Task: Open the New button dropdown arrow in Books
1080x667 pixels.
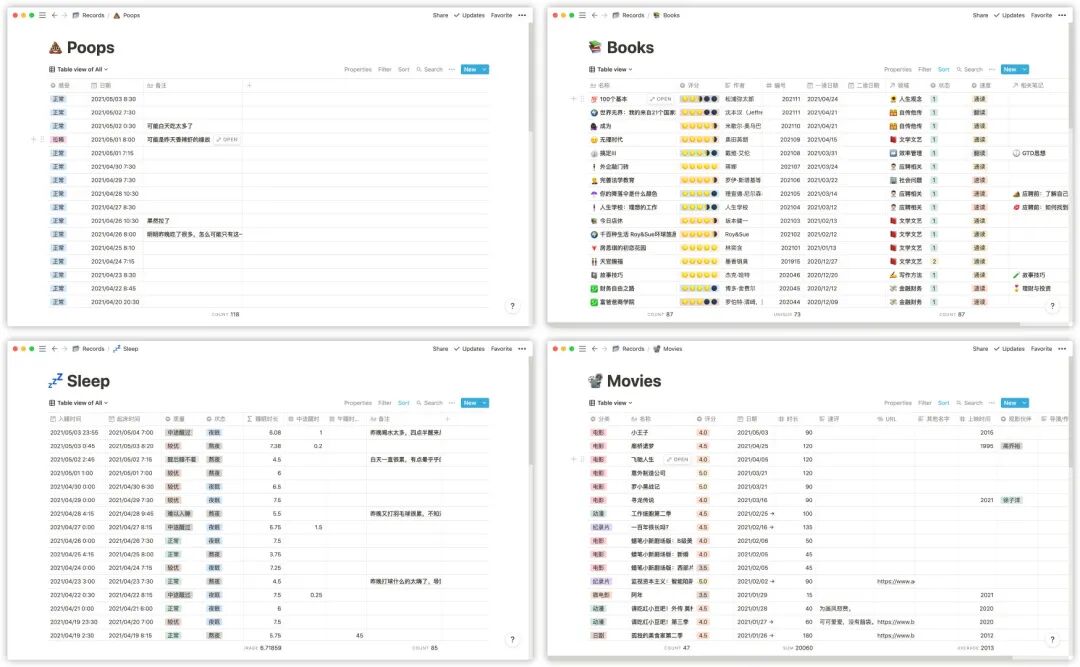Action: click(1025, 70)
